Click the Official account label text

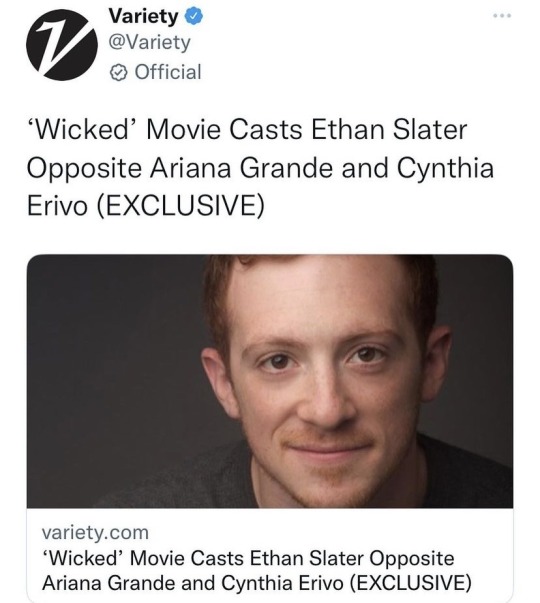pos(168,72)
